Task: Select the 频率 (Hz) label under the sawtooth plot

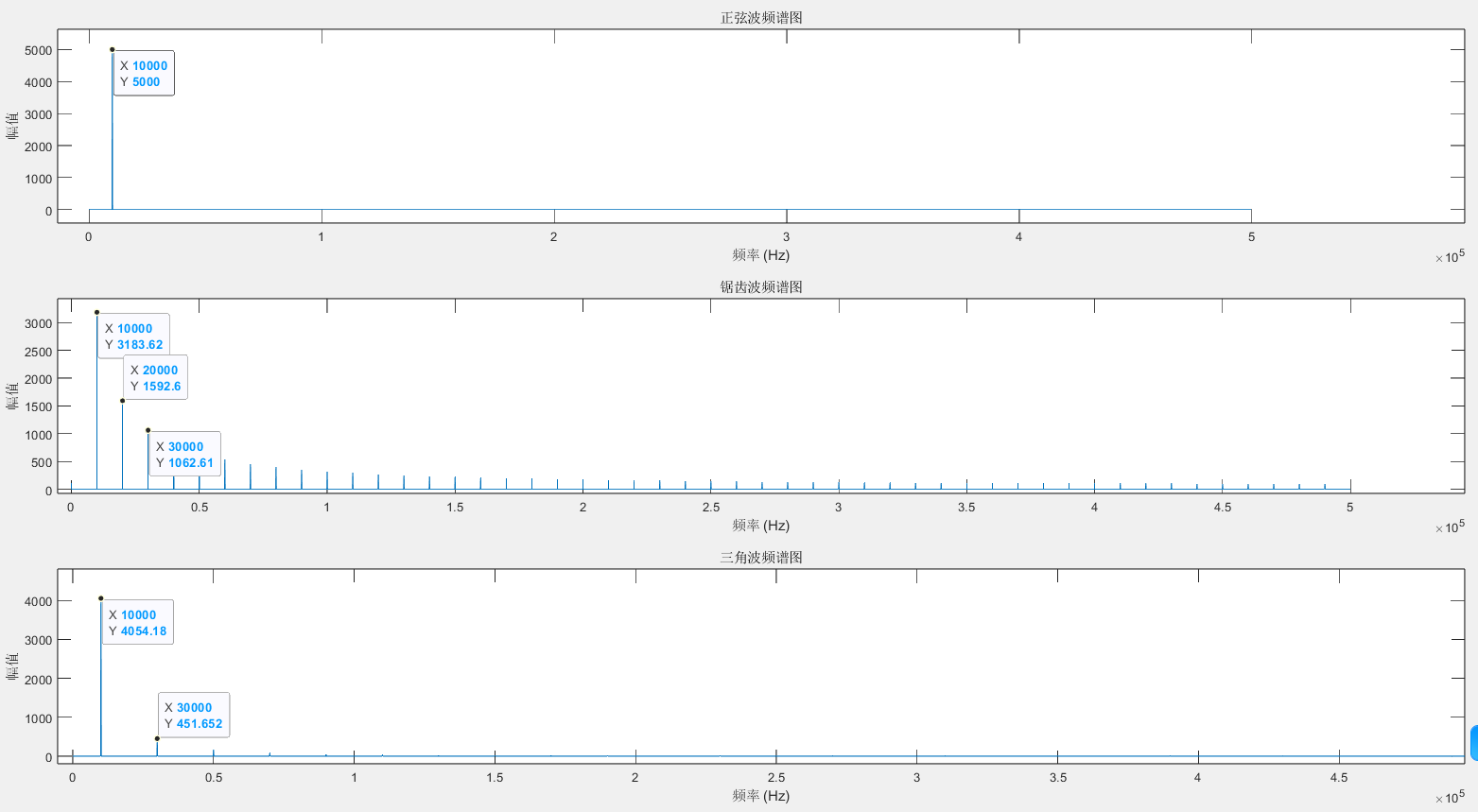Action: tap(760, 526)
